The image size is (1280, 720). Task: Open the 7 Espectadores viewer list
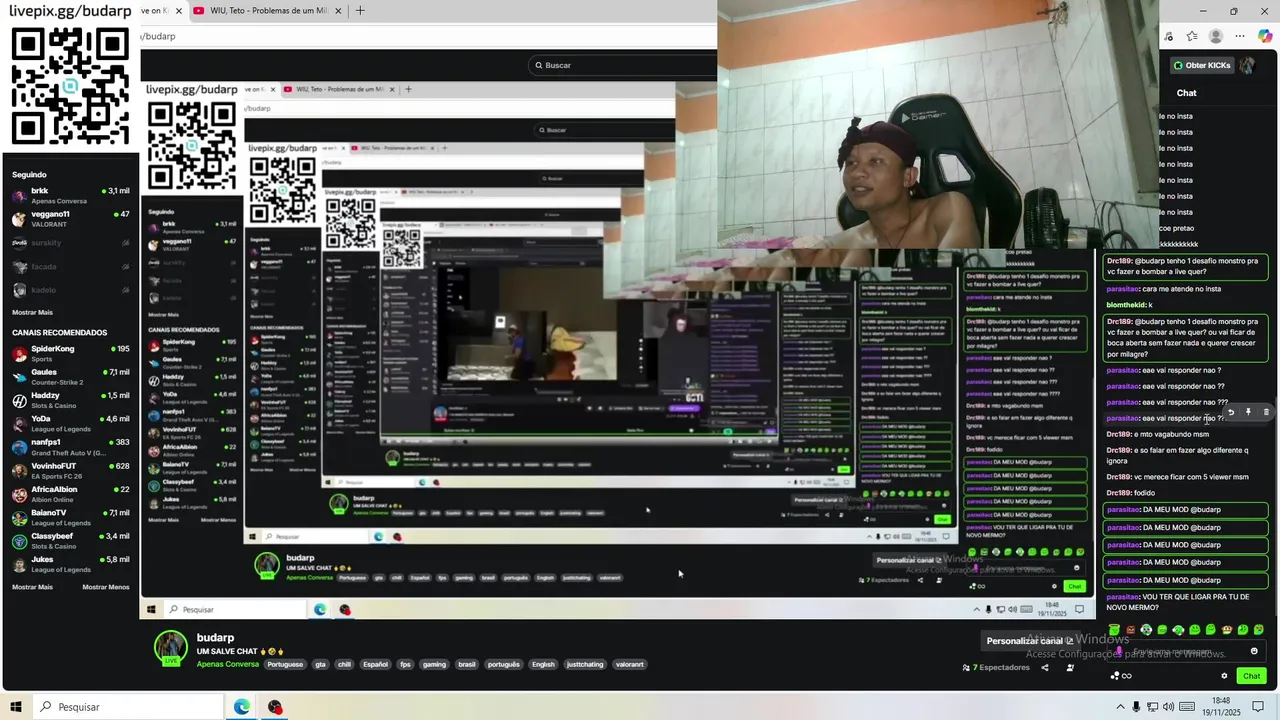click(996, 668)
